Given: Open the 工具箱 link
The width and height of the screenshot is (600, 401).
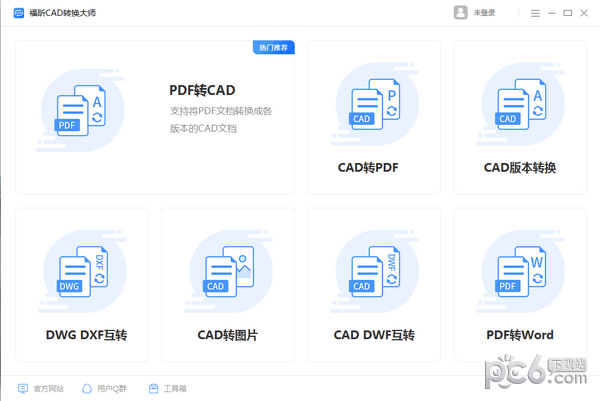Looking at the screenshot, I should [x=175, y=389].
